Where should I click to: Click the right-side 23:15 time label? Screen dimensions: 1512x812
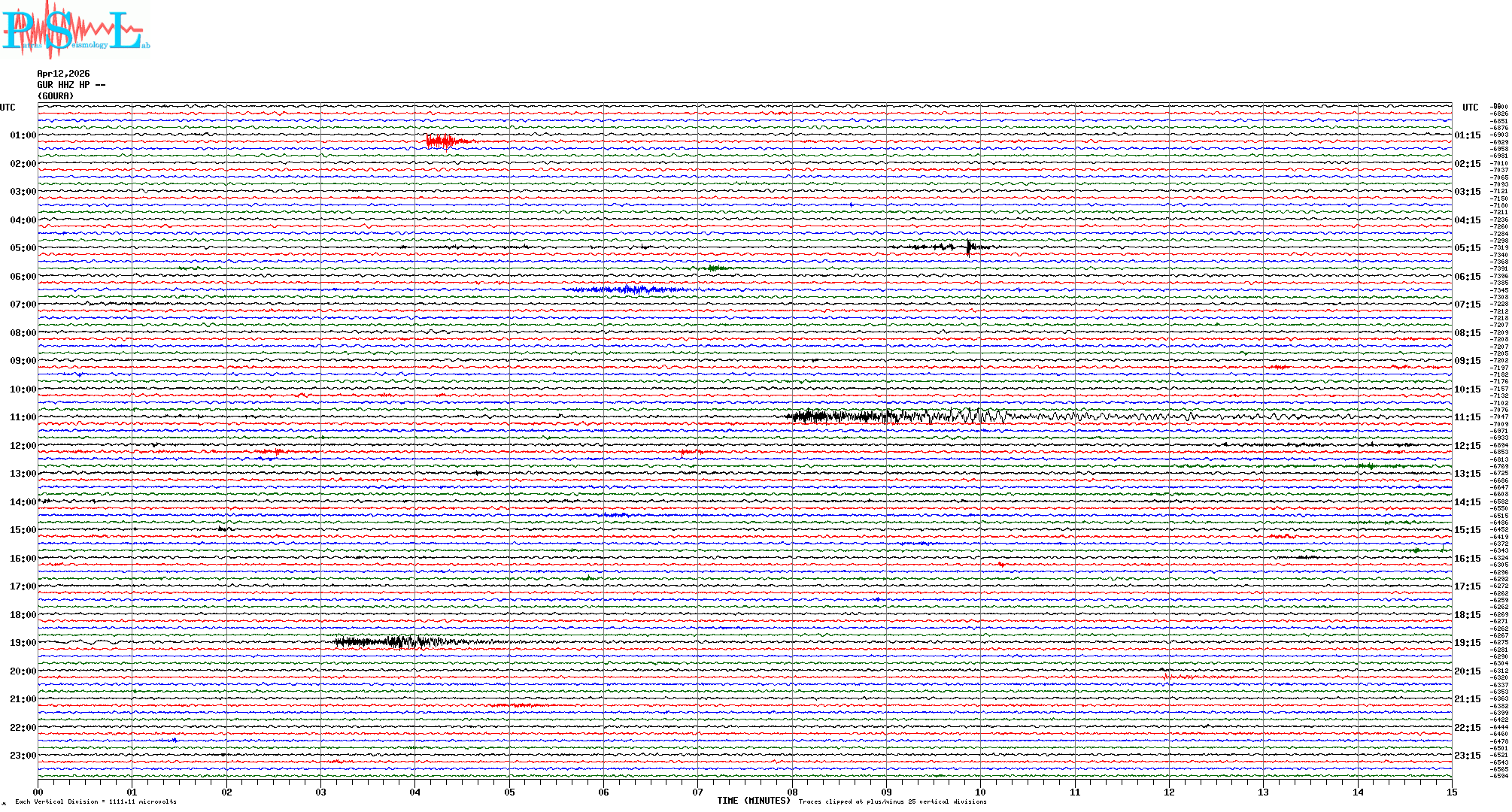[1467, 756]
